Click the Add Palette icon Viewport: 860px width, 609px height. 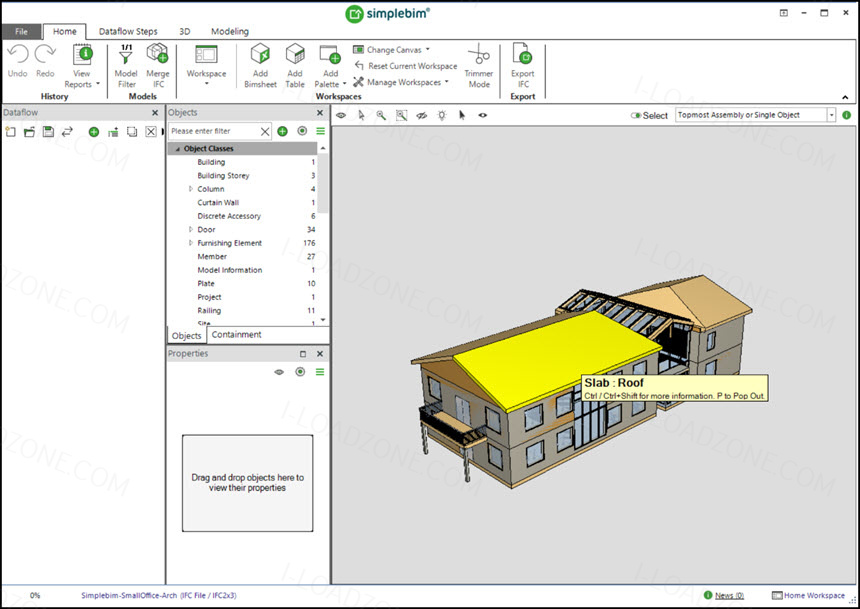click(330, 55)
